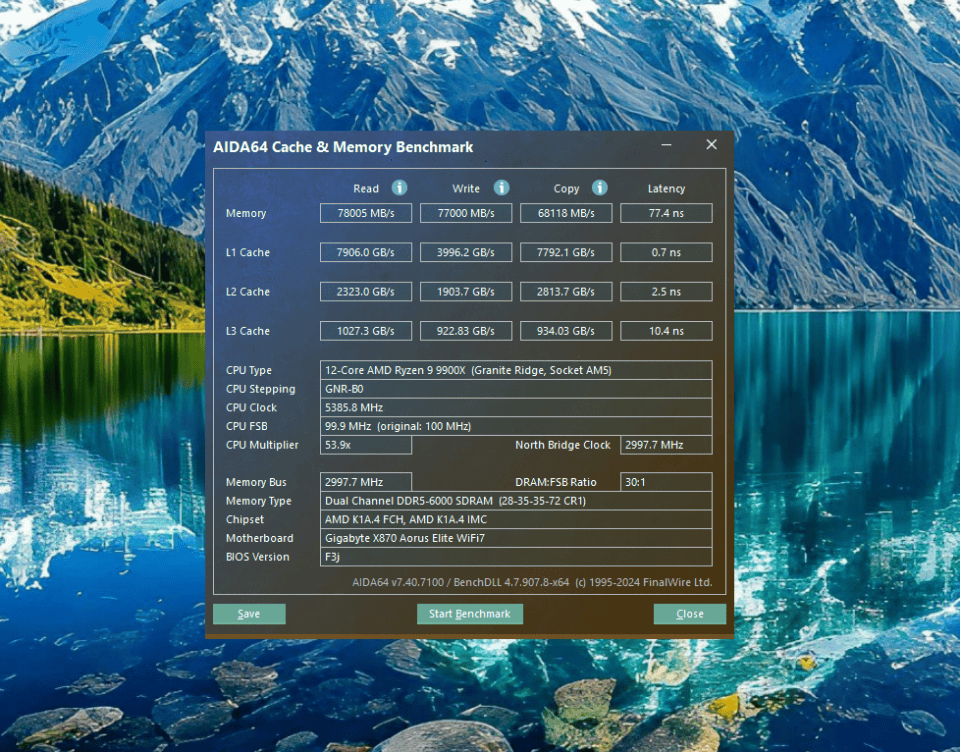Start the Benchmark run
The width and height of the screenshot is (960, 752).
[470, 614]
